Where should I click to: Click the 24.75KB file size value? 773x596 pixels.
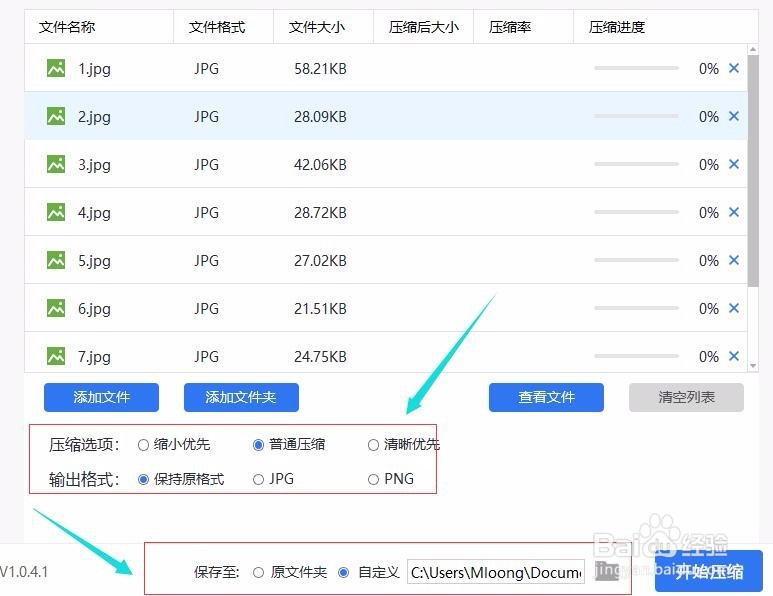point(320,356)
